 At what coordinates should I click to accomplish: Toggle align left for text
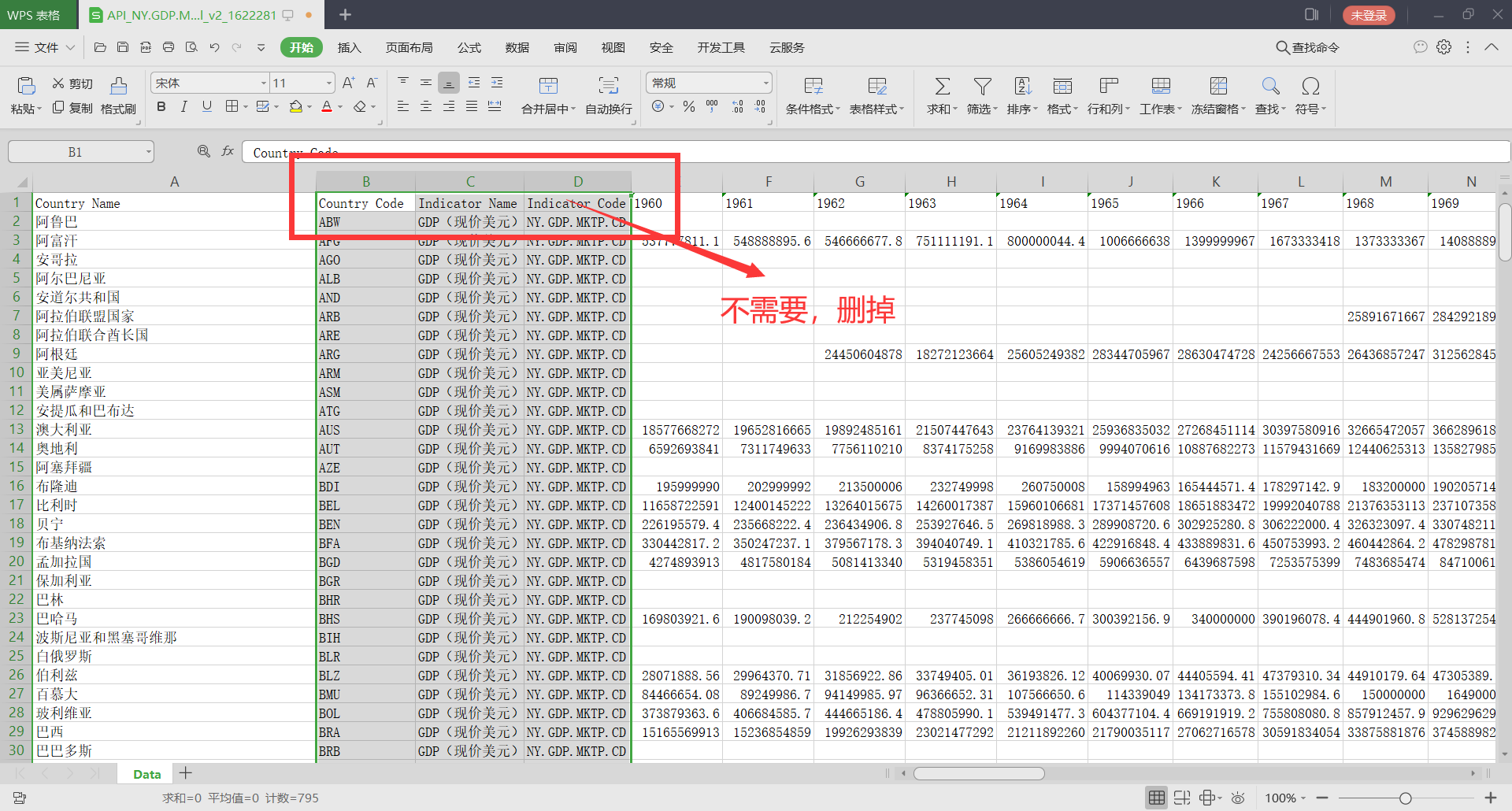click(x=402, y=106)
